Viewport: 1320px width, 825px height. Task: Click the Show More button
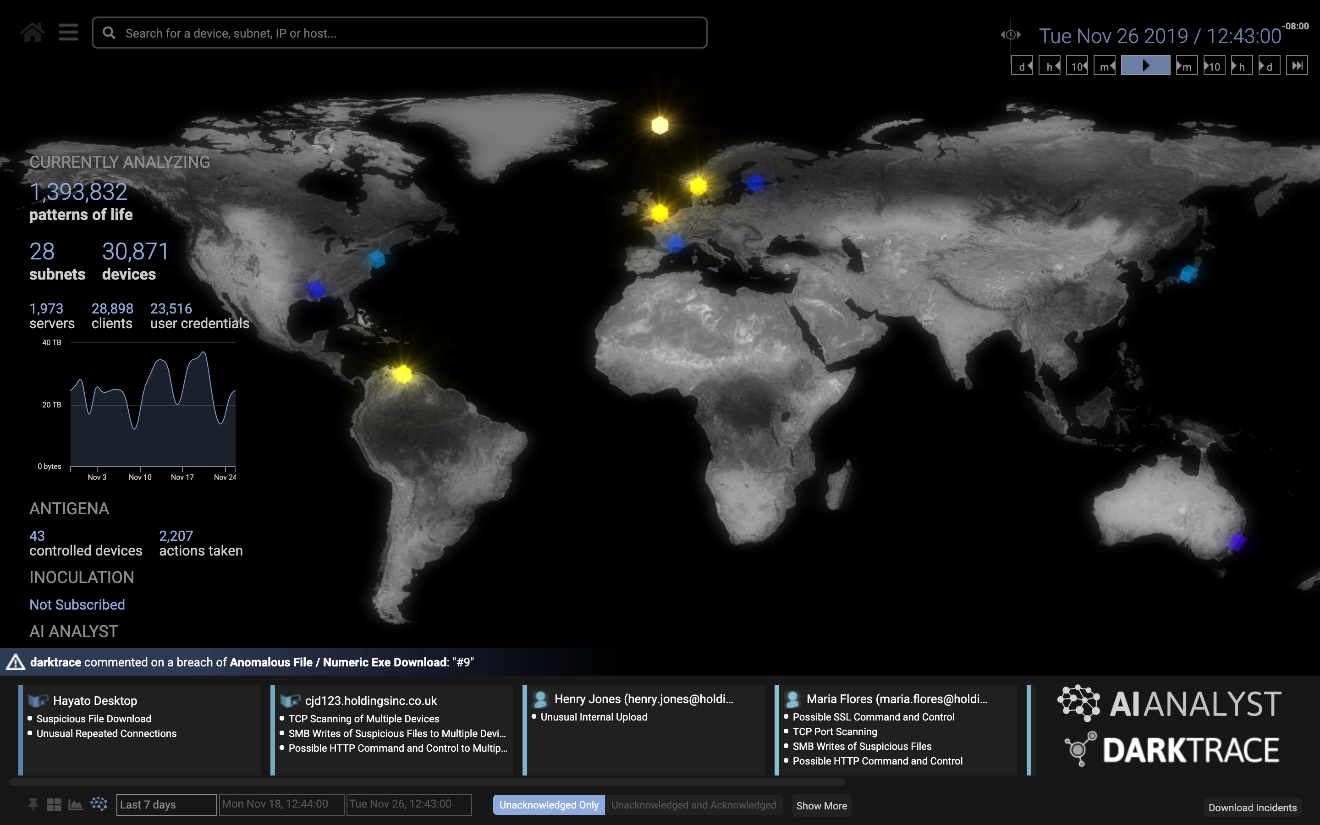821,805
